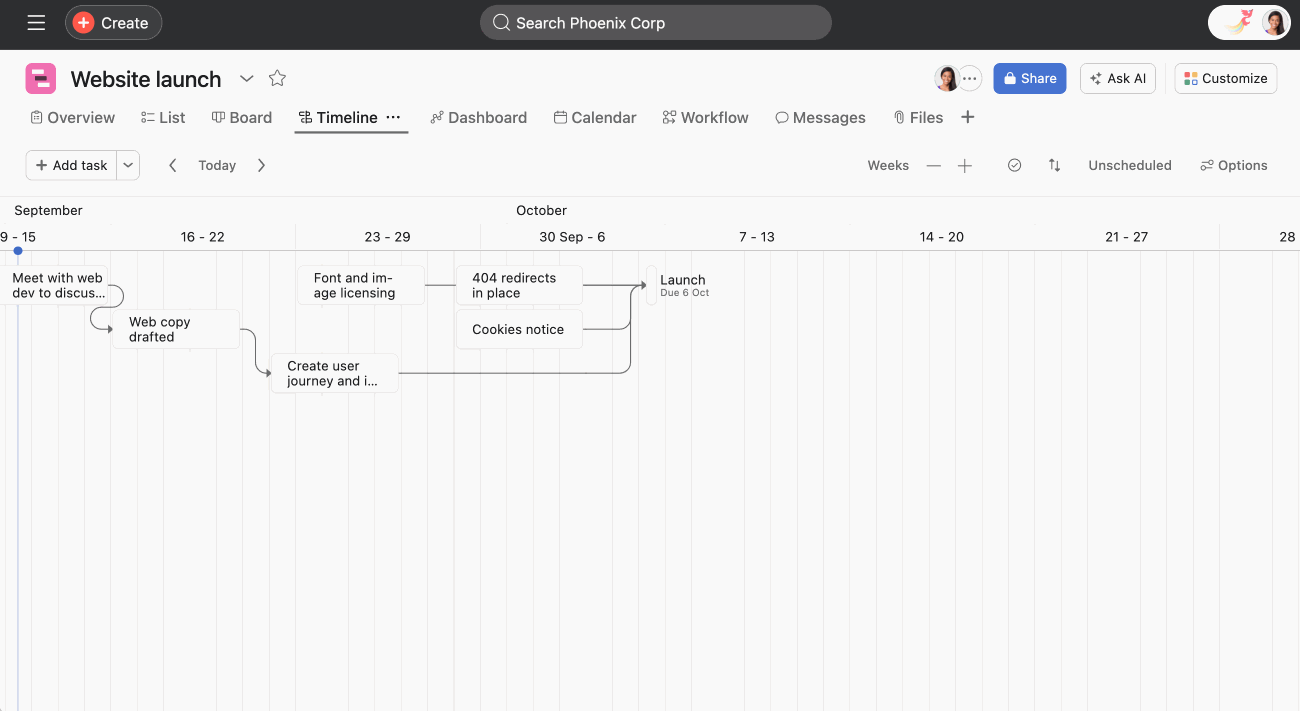Image resolution: width=1300 pixels, height=711 pixels.
Task: Zoom in the timeline with the plus icon
Action: (964, 165)
